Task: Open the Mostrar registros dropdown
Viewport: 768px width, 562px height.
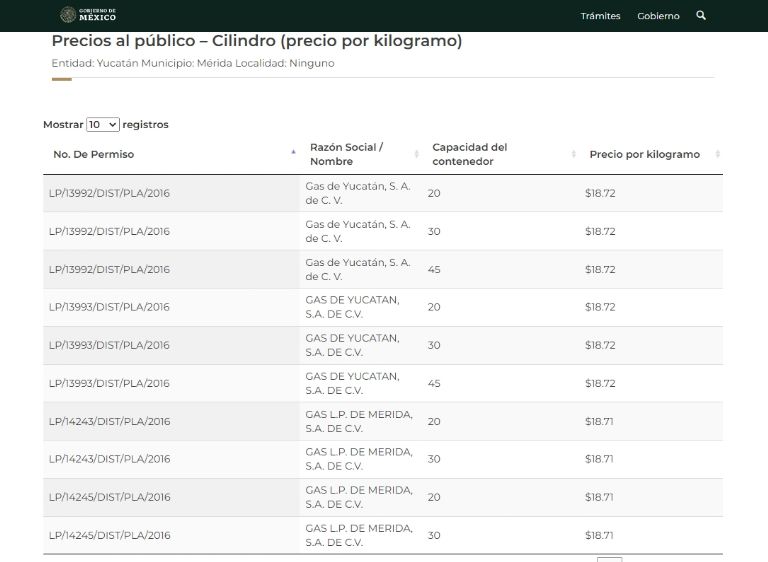Action: click(103, 124)
